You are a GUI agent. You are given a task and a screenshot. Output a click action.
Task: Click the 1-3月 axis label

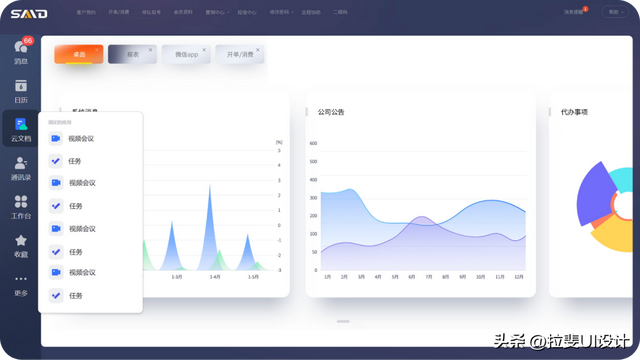[176, 277]
